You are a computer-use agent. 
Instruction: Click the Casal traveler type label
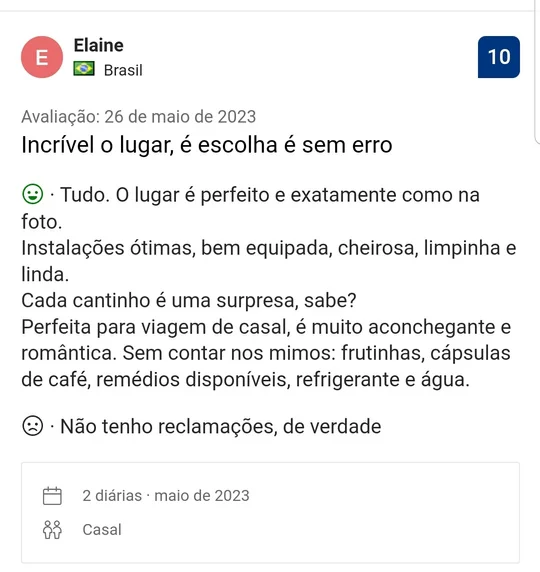[102, 530]
